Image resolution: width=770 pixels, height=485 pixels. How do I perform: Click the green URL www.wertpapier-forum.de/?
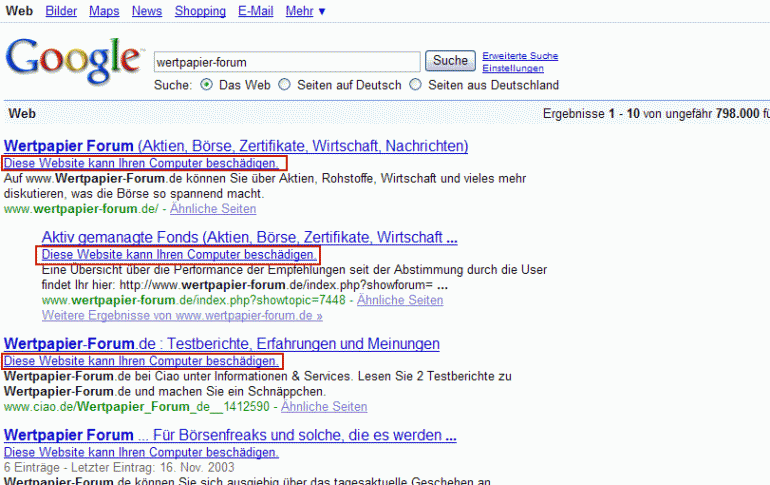click(x=81, y=209)
